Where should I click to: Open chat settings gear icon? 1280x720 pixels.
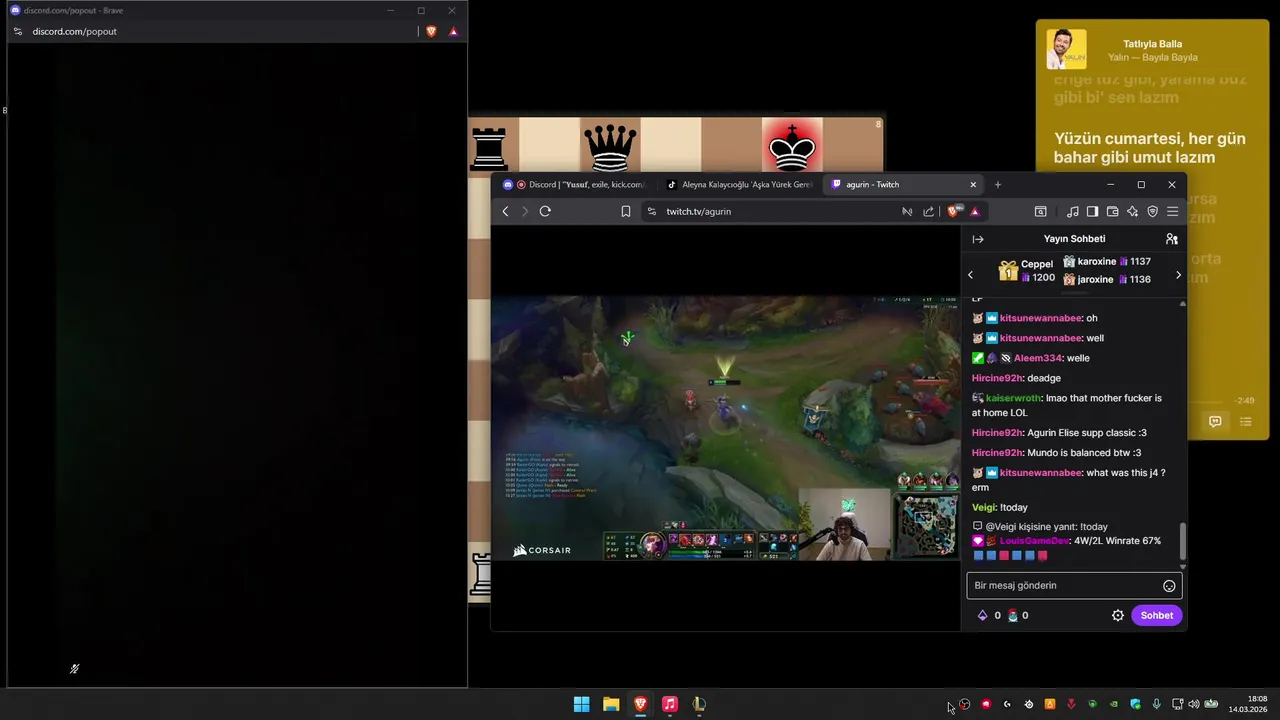(1118, 615)
